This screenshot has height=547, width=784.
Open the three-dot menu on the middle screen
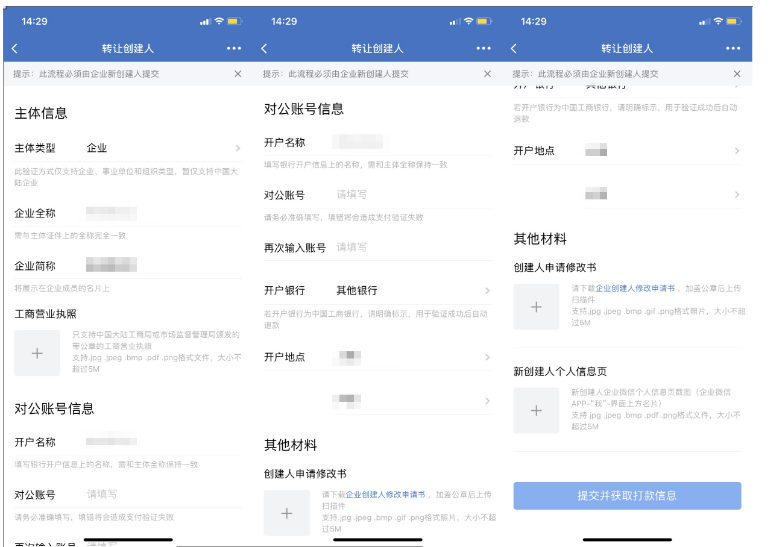point(484,48)
